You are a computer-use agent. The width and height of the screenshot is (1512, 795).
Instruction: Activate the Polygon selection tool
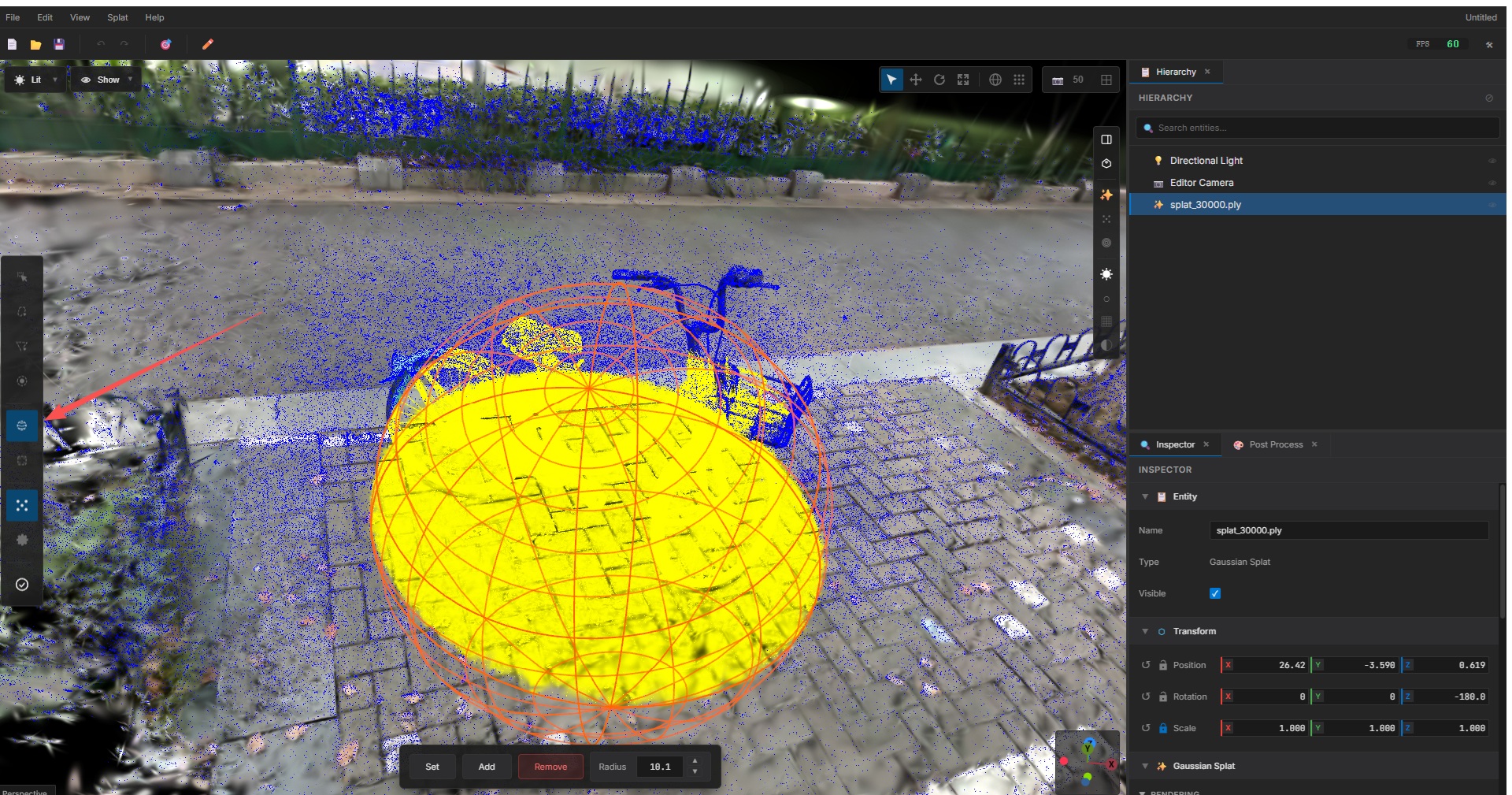pos(22,347)
